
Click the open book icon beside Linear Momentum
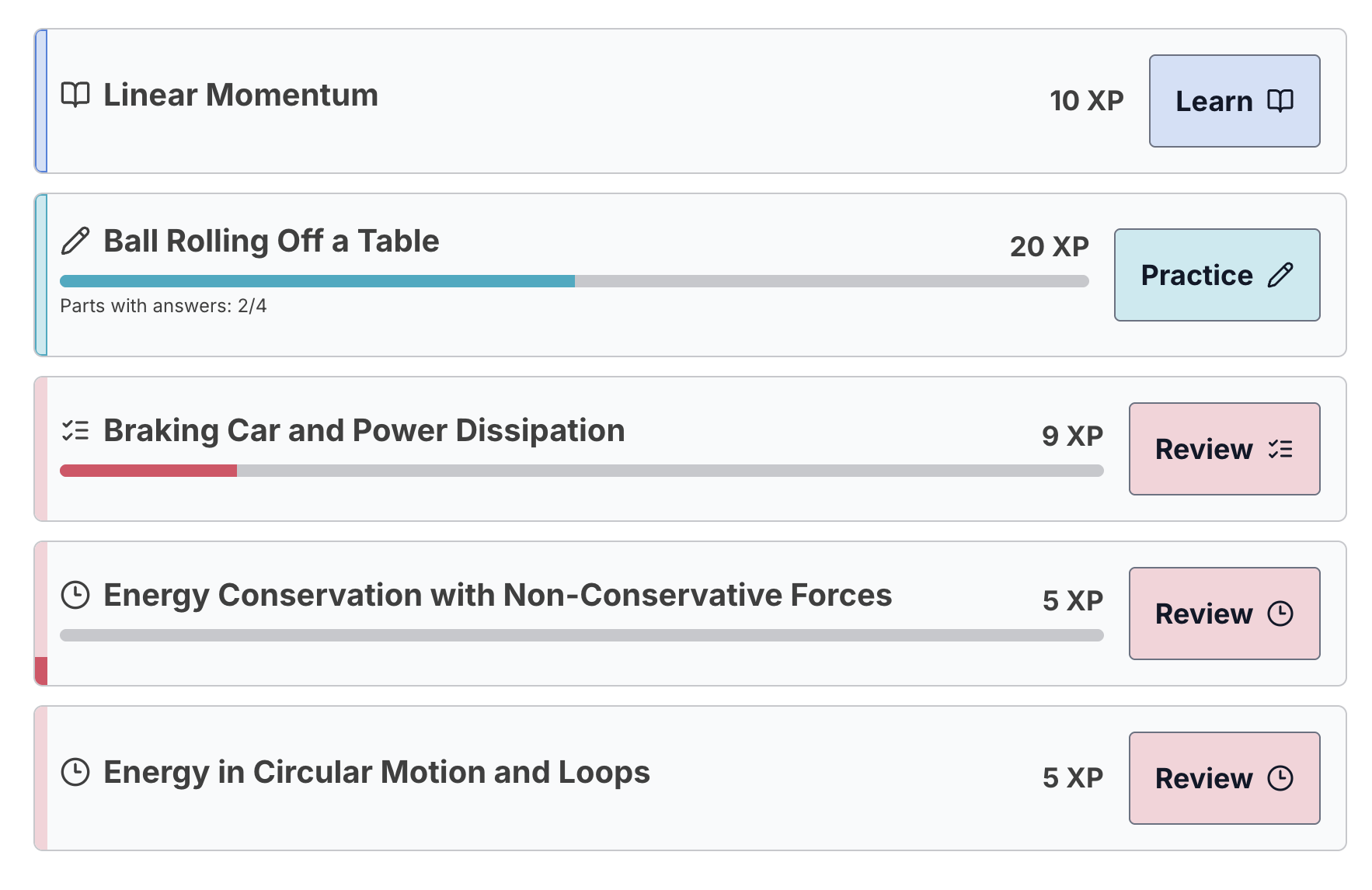tap(75, 95)
